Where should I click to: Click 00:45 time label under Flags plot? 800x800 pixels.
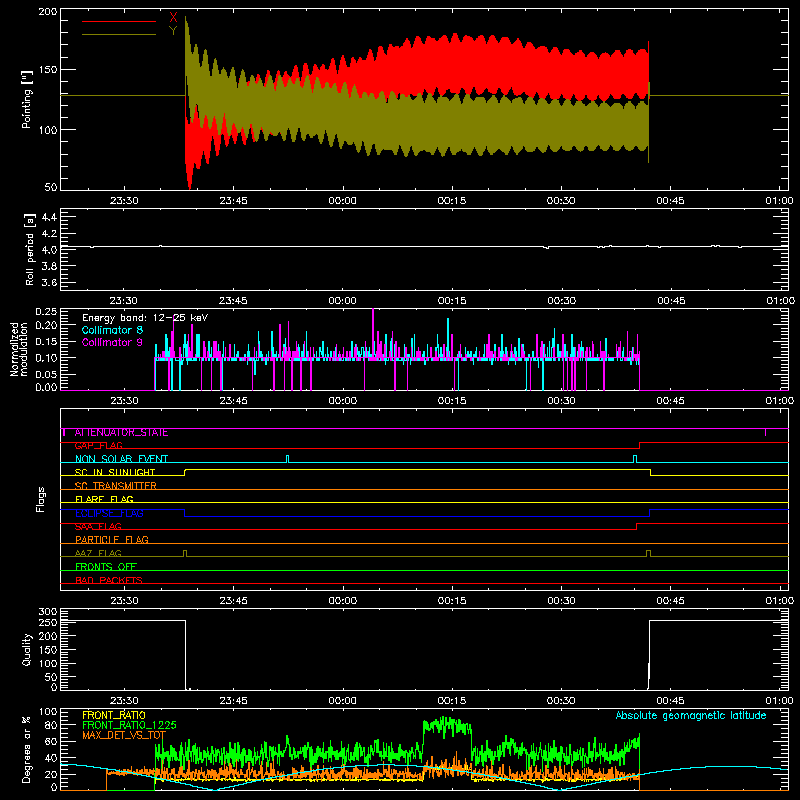[670, 601]
